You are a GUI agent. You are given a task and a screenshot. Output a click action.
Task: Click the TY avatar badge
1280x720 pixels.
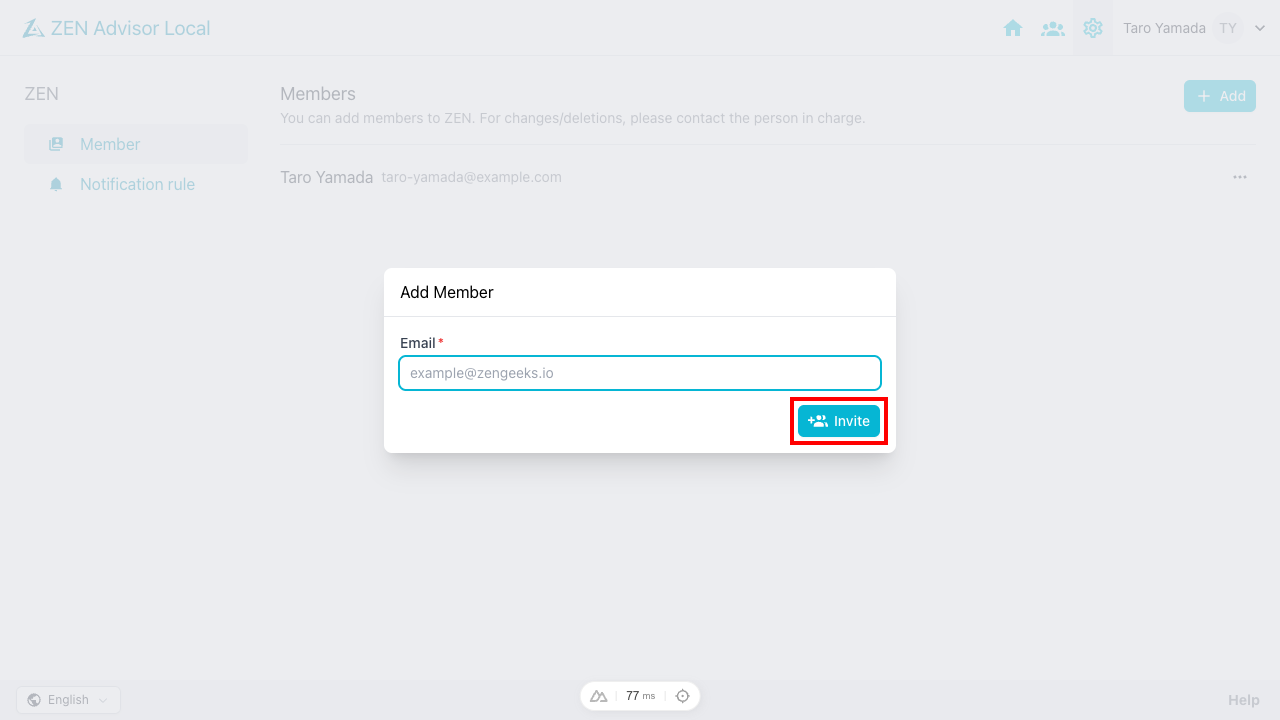(1227, 28)
